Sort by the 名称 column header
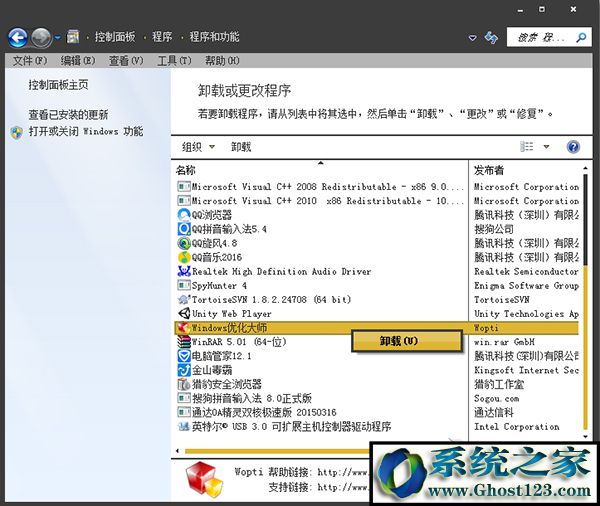This screenshot has height=506, width=600. (x=185, y=170)
